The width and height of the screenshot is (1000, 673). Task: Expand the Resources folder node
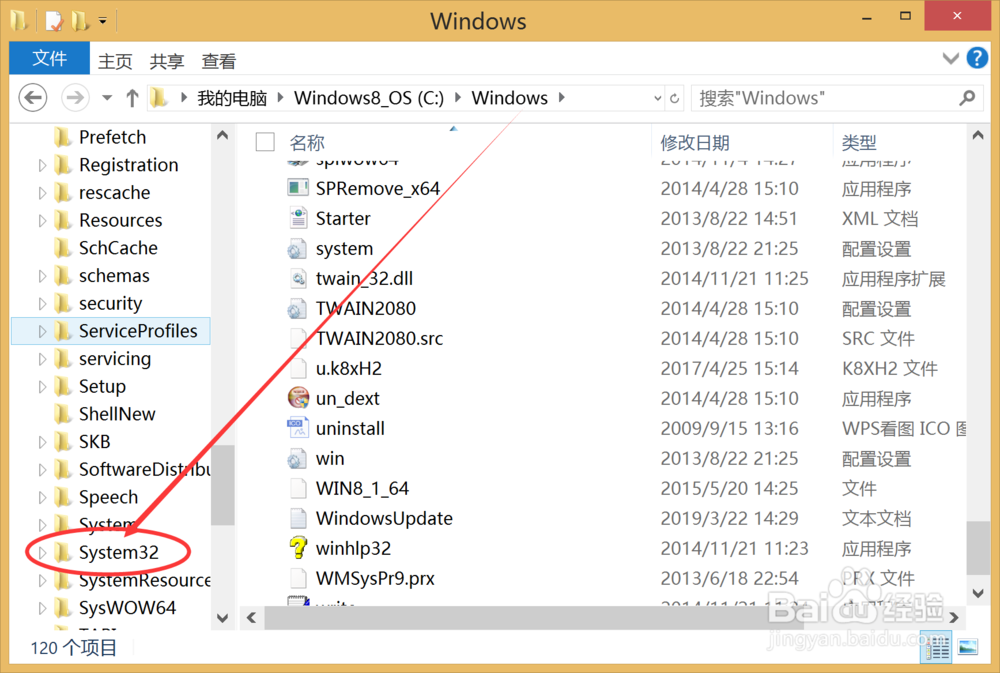click(42, 221)
